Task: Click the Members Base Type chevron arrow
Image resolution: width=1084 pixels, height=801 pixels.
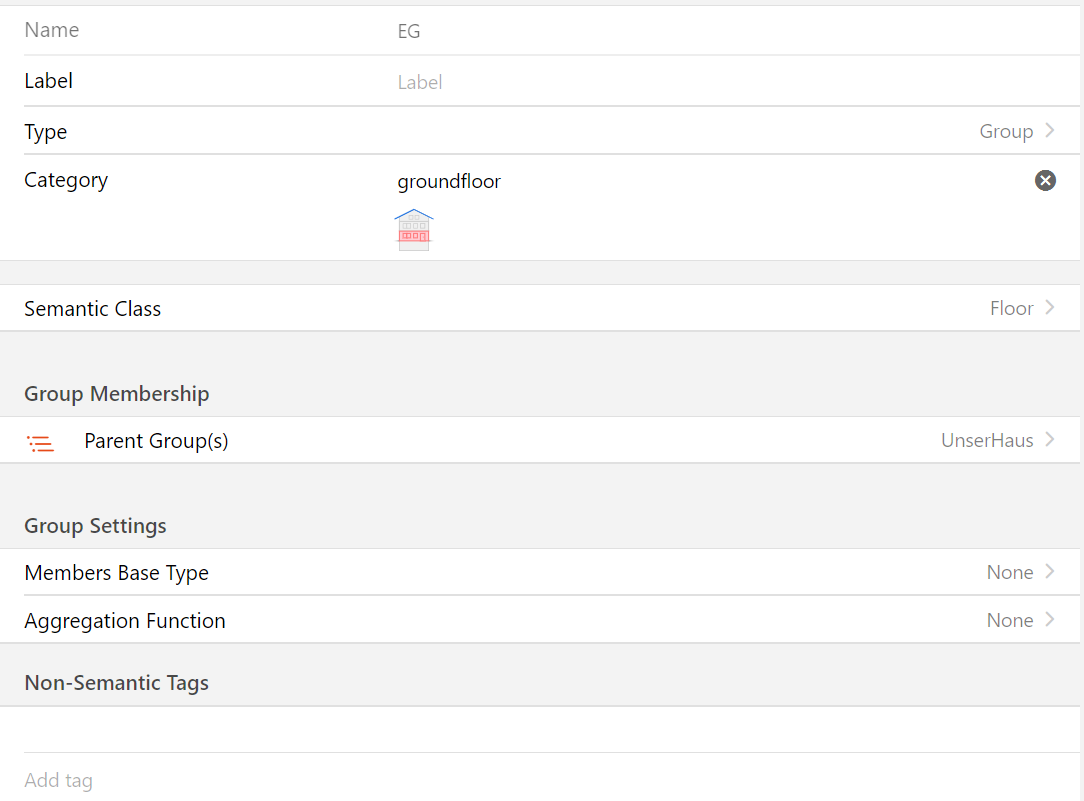Action: click(1050, 572)
